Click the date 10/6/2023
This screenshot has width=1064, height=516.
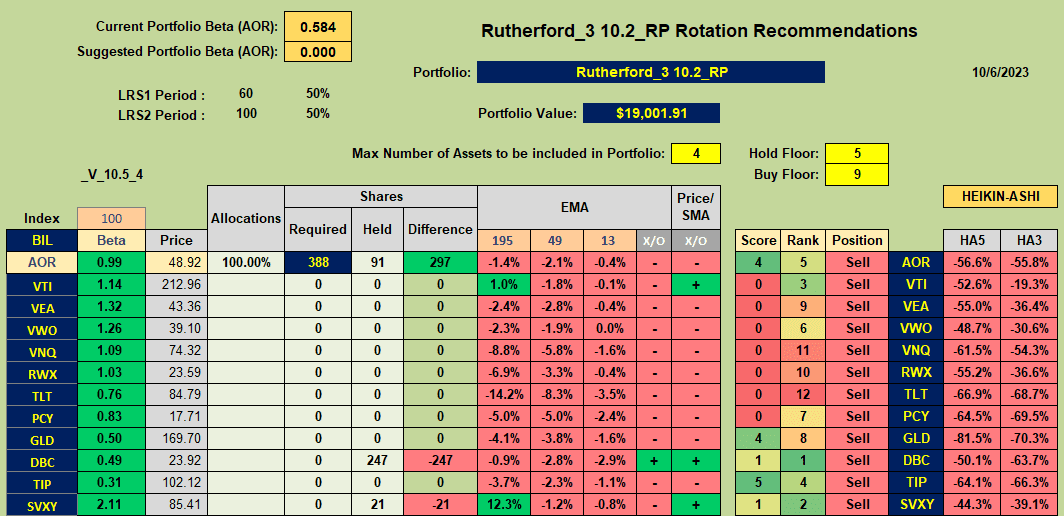pos(999,72)
